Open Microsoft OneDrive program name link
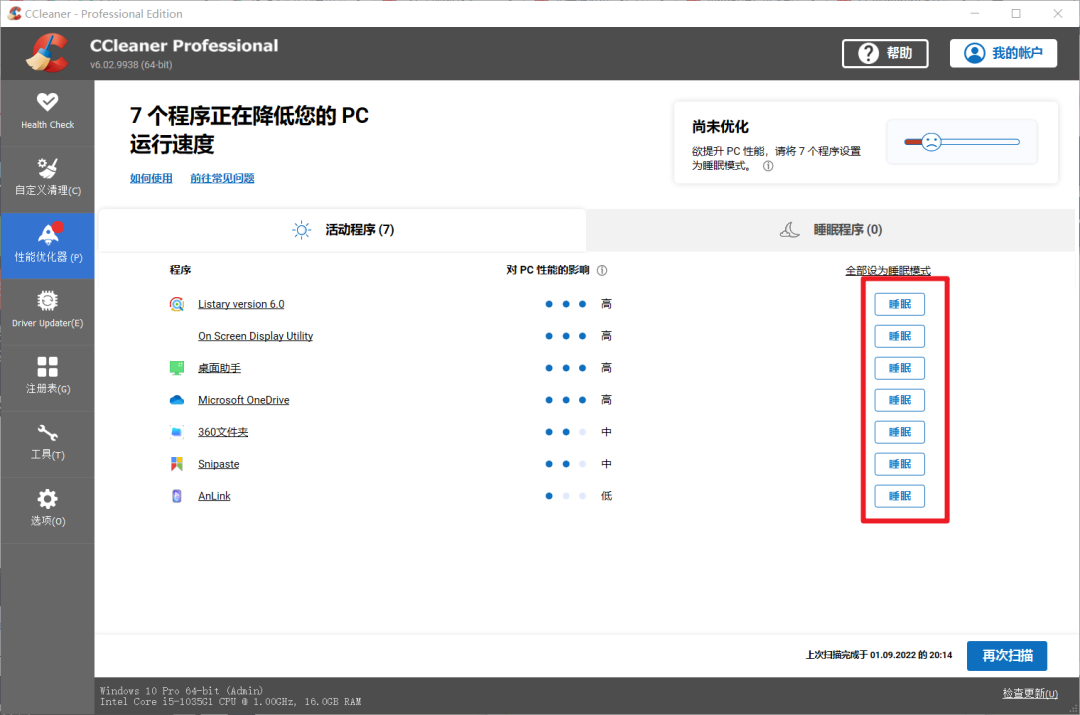Image resolution: width=1080 pixels, height=715 pixels. tap(244, 400)
